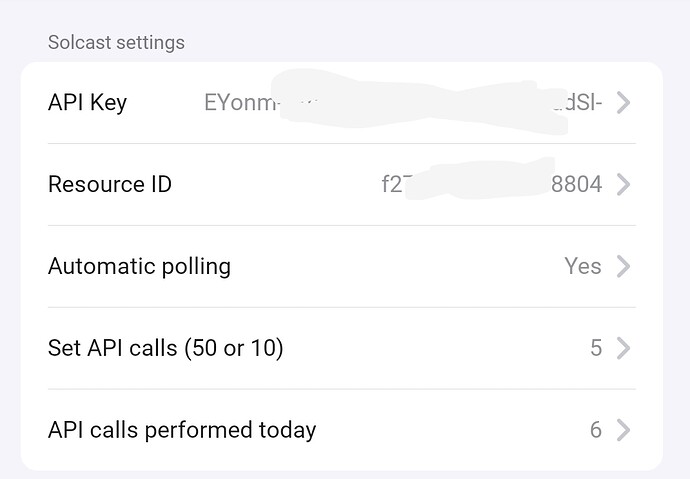The width and height of the screenshot is (690, 479).
Task: Click the Resource ID starting text 'f2'
Action: point(392,185)
